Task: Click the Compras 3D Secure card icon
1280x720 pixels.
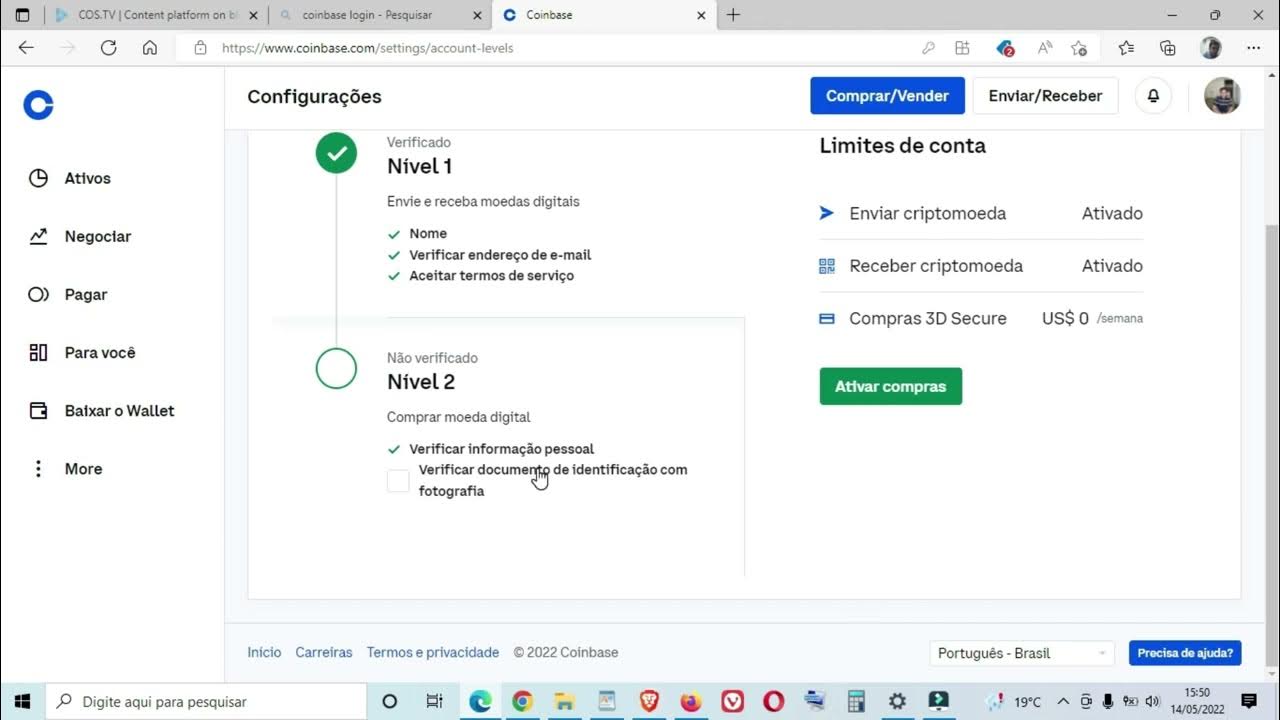Action: pos(826,319)
